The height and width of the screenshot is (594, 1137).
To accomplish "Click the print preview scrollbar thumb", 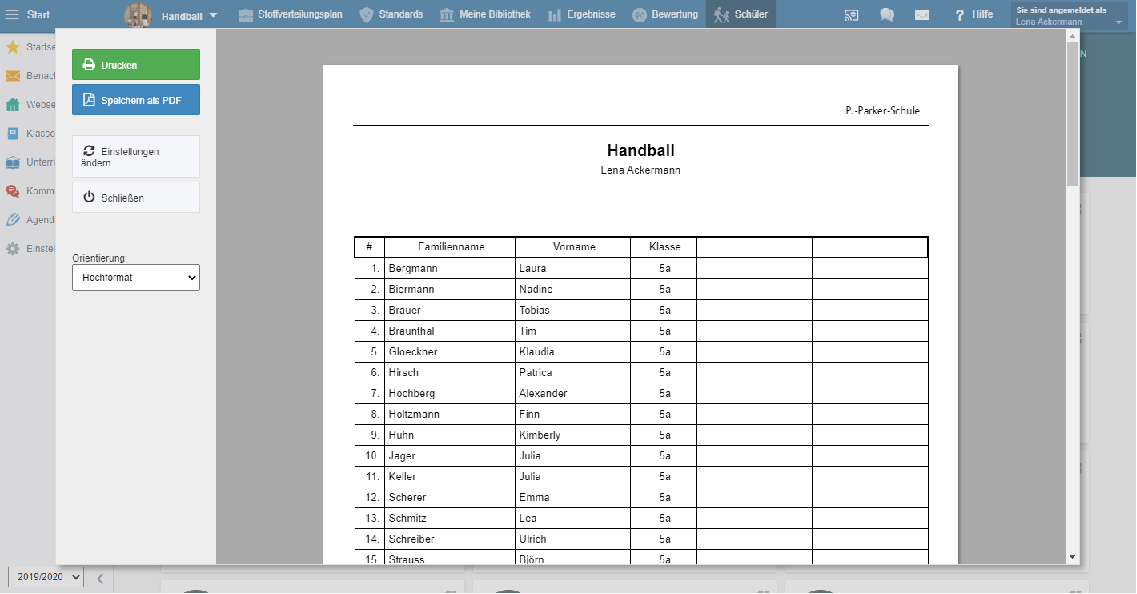I will click(x=1072, y=115).
